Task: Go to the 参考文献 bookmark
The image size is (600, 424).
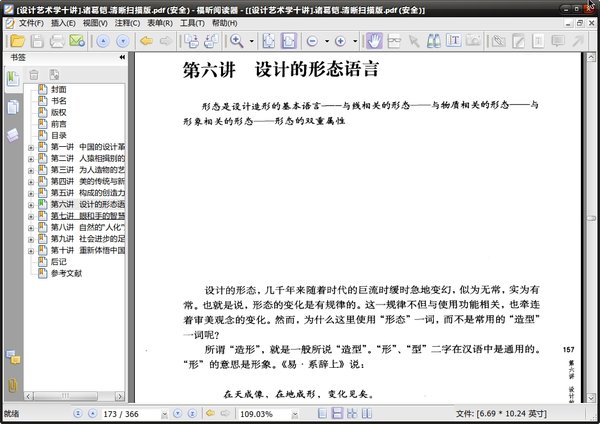Action: coord(68,273)
